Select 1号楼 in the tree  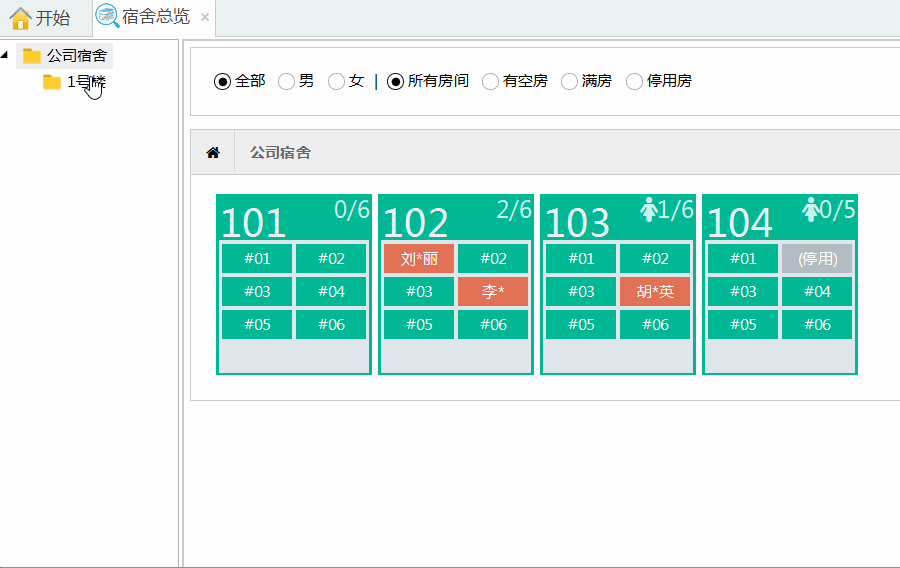pyautogui.click(x=86, y=82)
